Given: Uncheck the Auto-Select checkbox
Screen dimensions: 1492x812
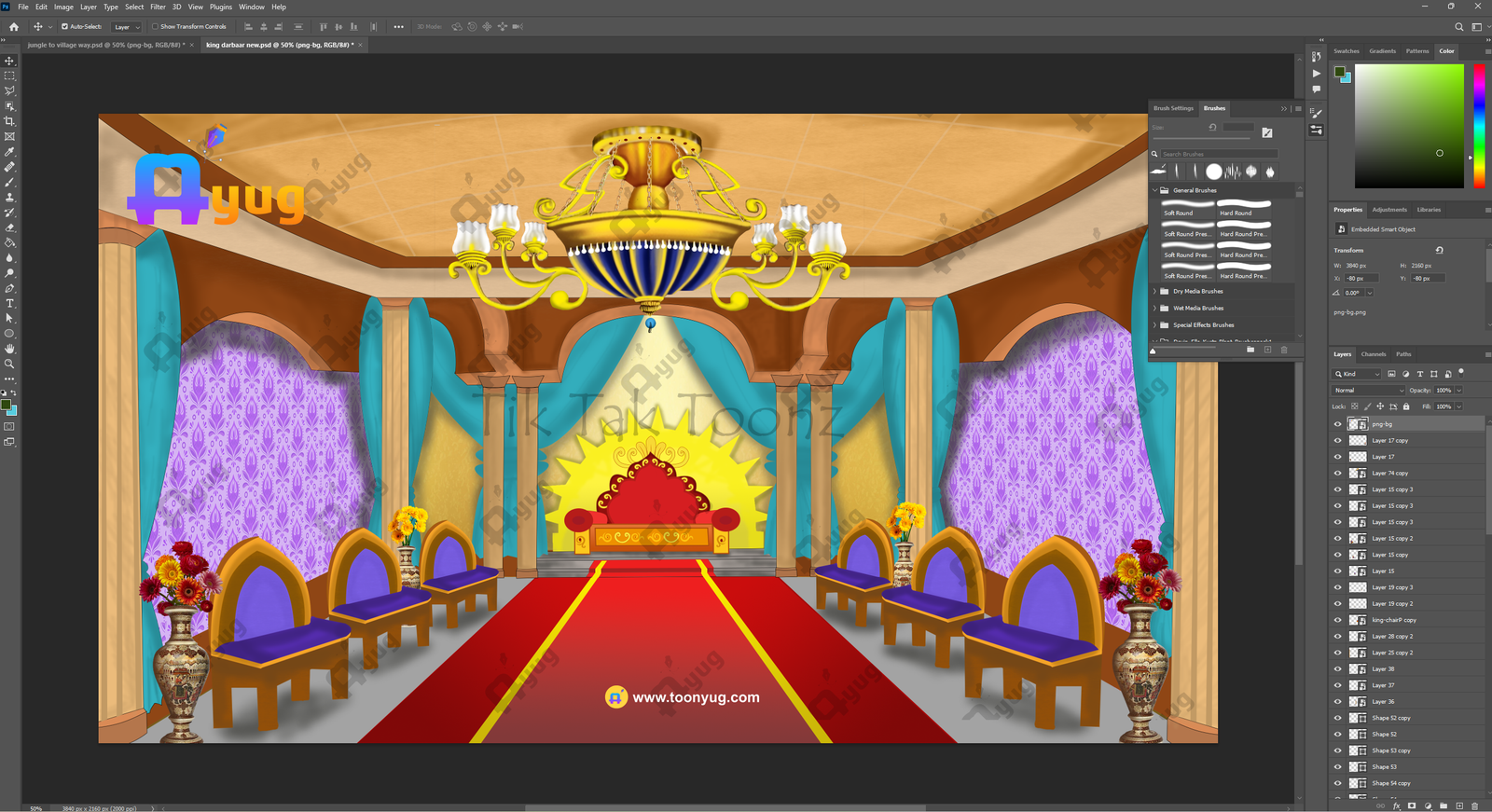Looking at the screenshot, I should pyautogui.click(x=64, y=27).
